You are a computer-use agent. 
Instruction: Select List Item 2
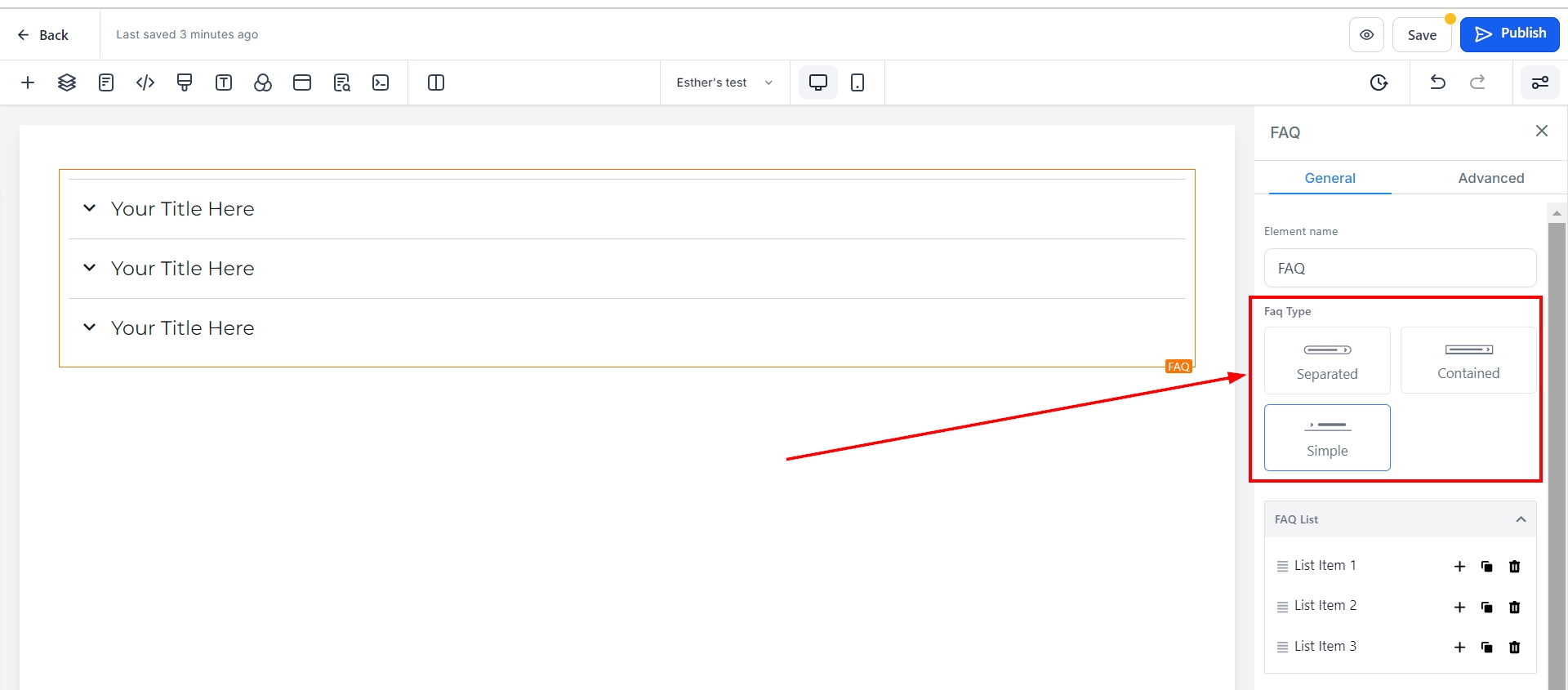pyautogui.click(x=1325, y=605)
